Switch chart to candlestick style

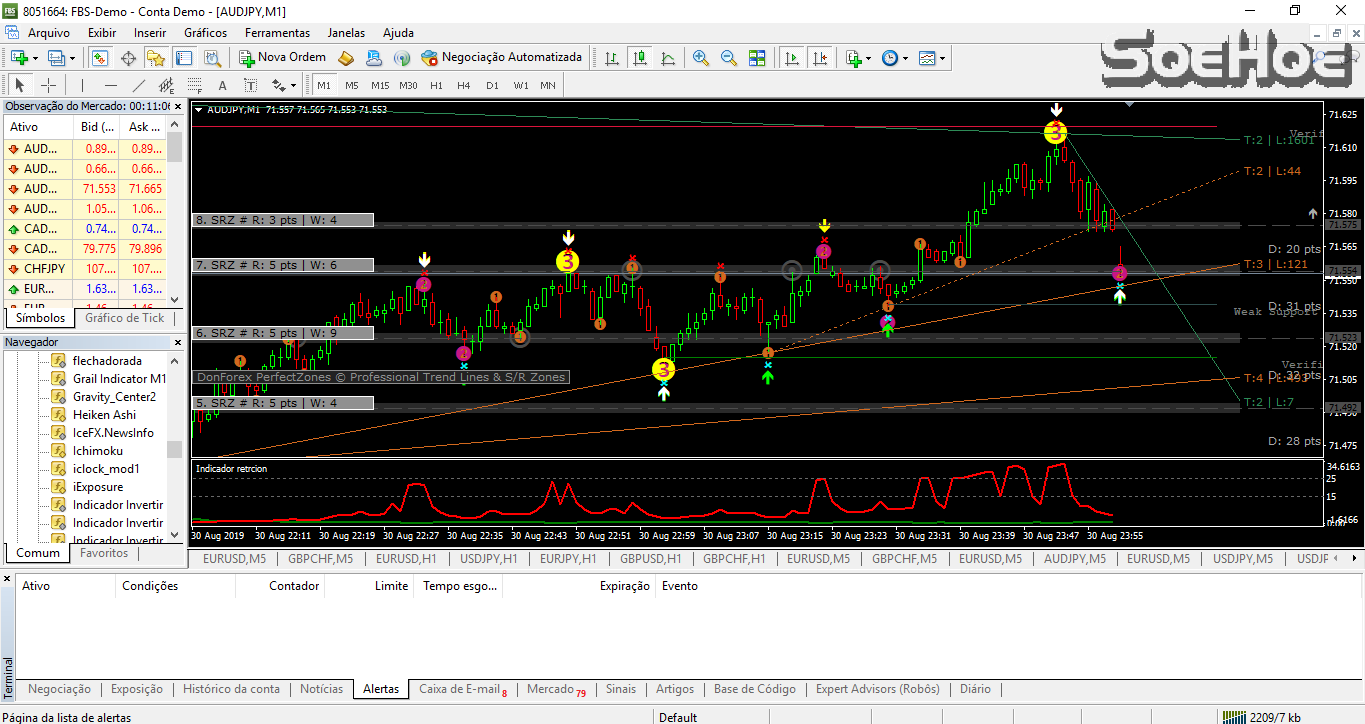(640, 57)
